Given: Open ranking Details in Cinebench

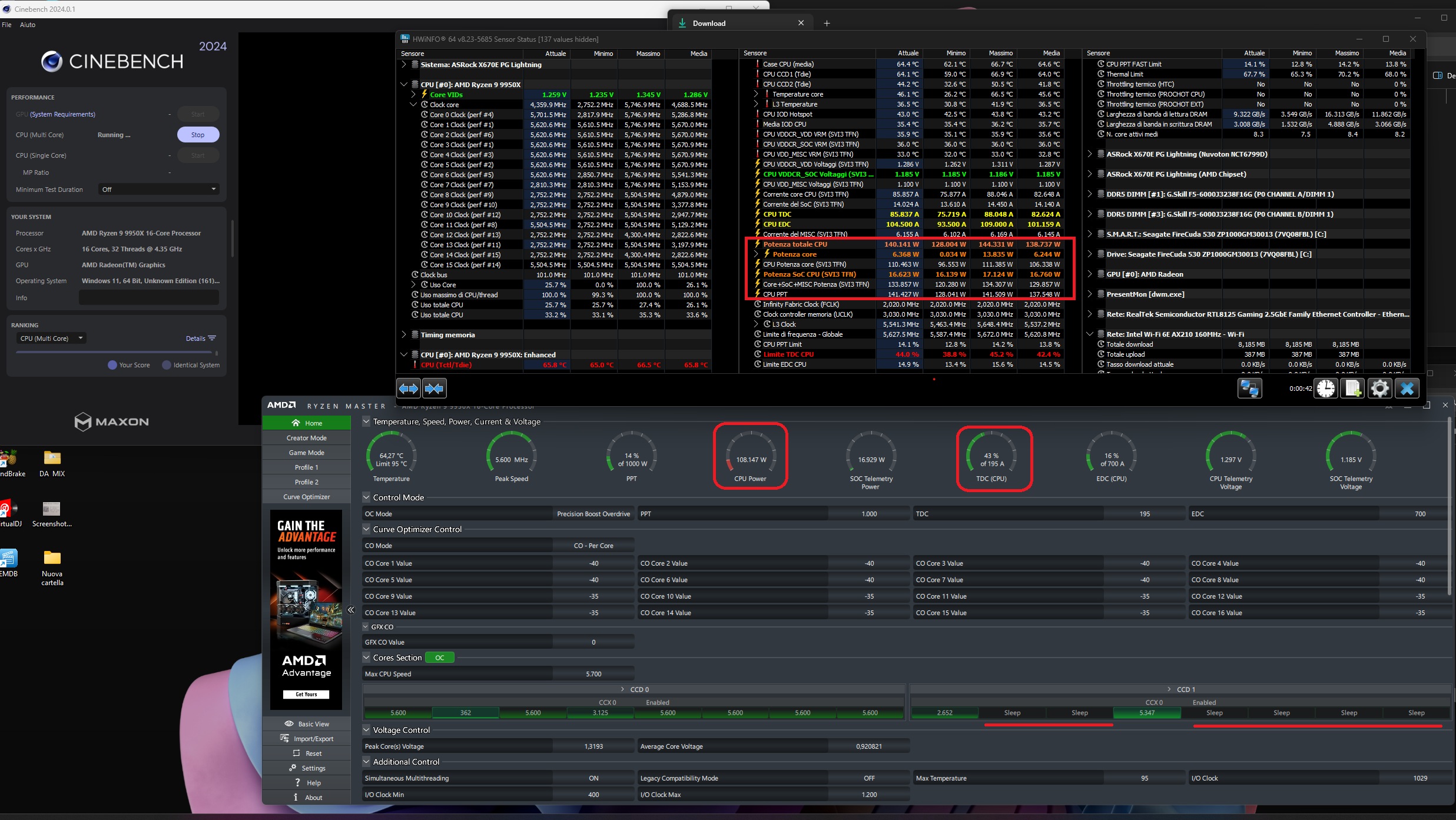Looking at the screenshot, I should tap(201, 338).
